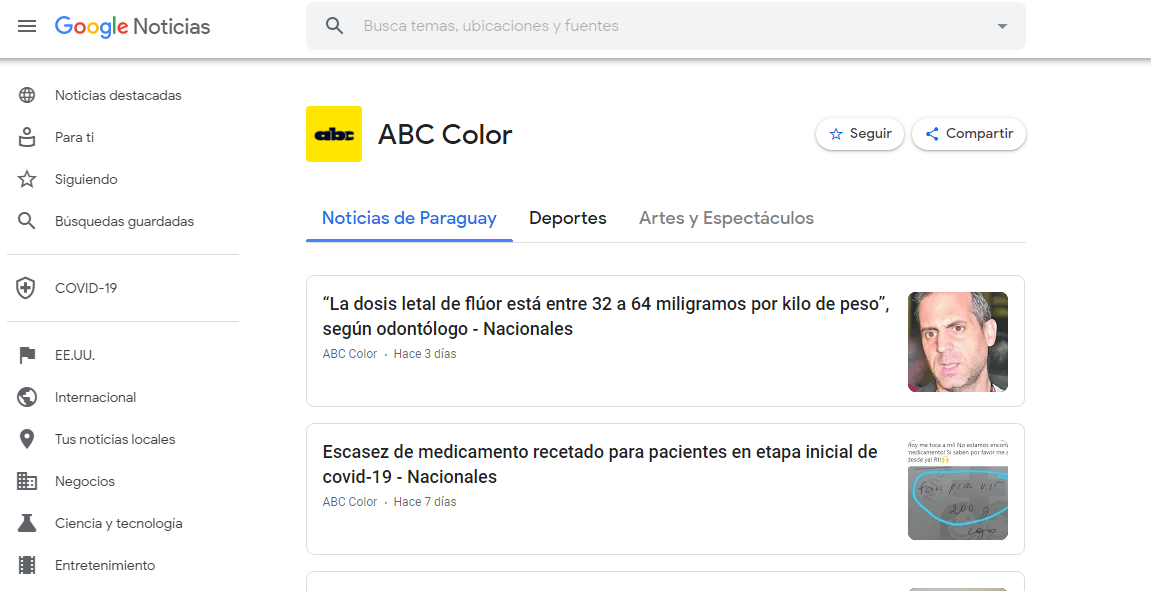Image resolution: width=1151 pixels, height=591 pixels.
Task: Click the COVID-19 shield icon
Action: tap(27, 288)
